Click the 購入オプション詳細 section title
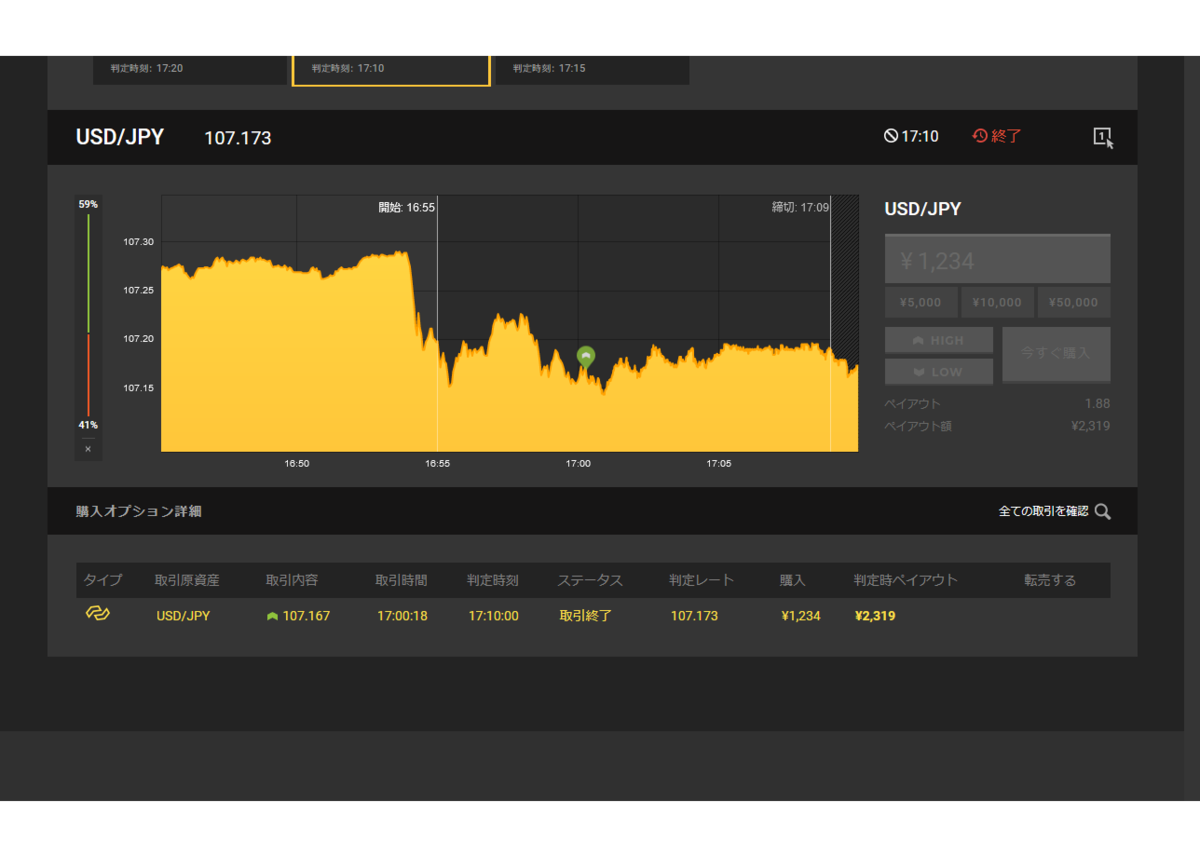 coord(138,511)
